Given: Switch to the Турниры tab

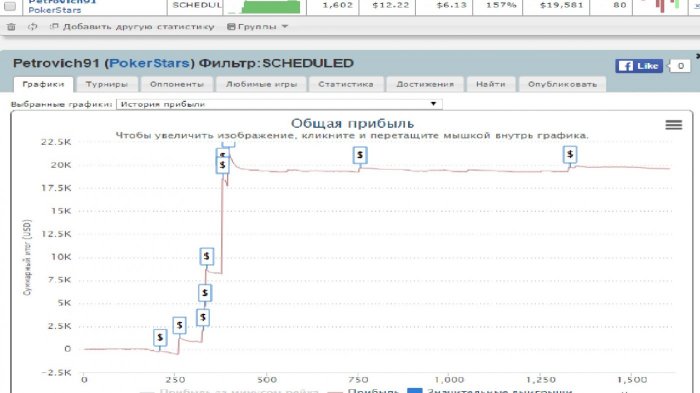Looking at the screenshot, I should point(106,84).
